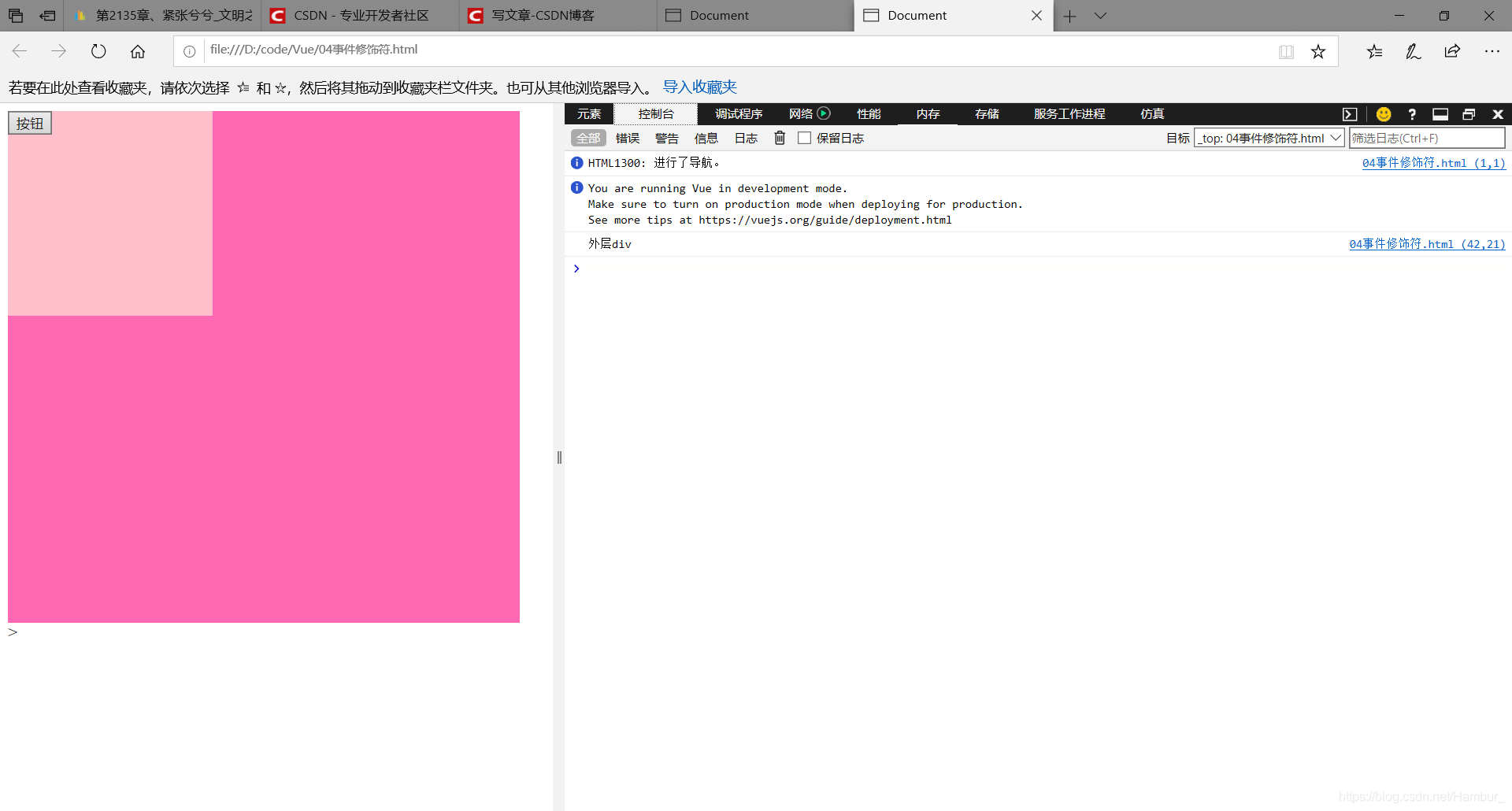This screenshot has width=1512, height=811.
Task: Open reading view icon in address bar
Action: [1286, 51]
